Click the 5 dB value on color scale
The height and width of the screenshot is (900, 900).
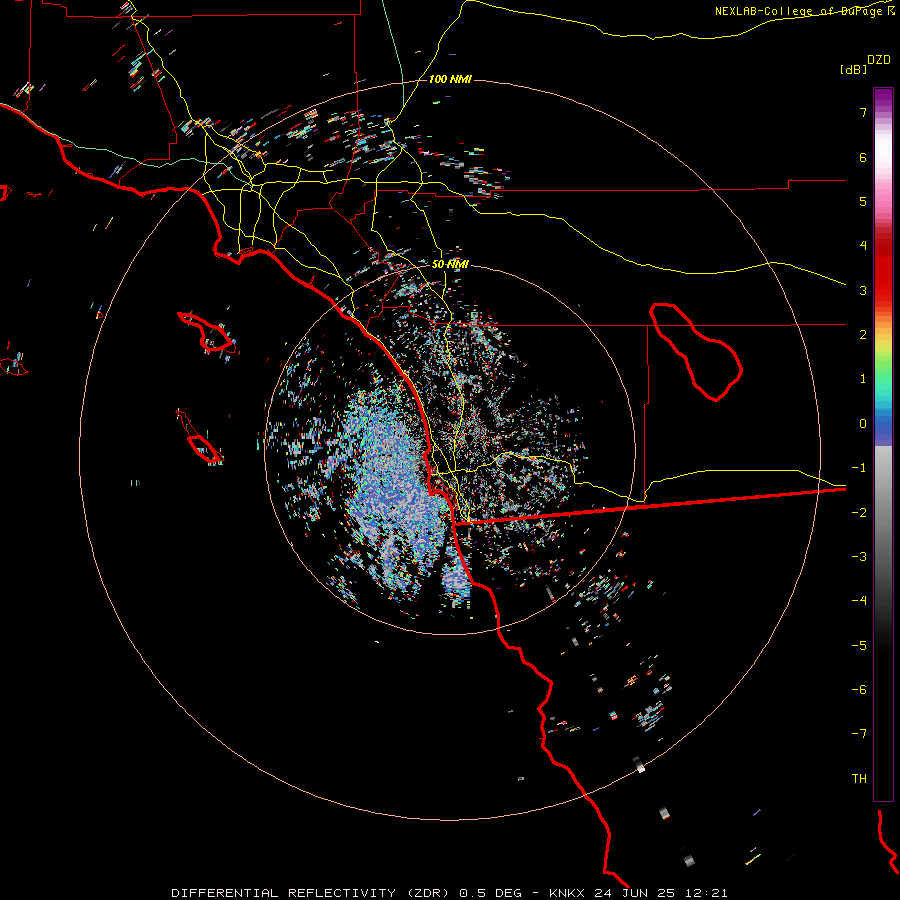pyautogui.click(x=863, y=201)
